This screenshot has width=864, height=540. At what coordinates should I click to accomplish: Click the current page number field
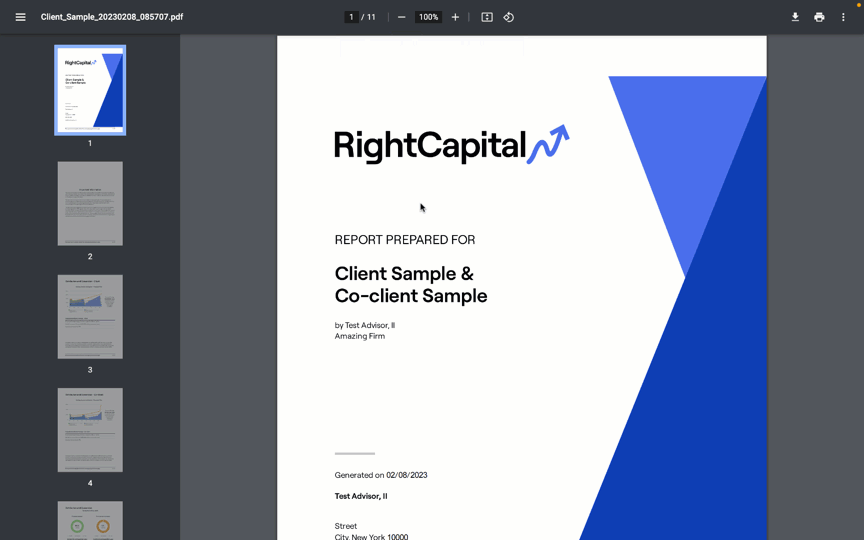click(x=351, y=17)
